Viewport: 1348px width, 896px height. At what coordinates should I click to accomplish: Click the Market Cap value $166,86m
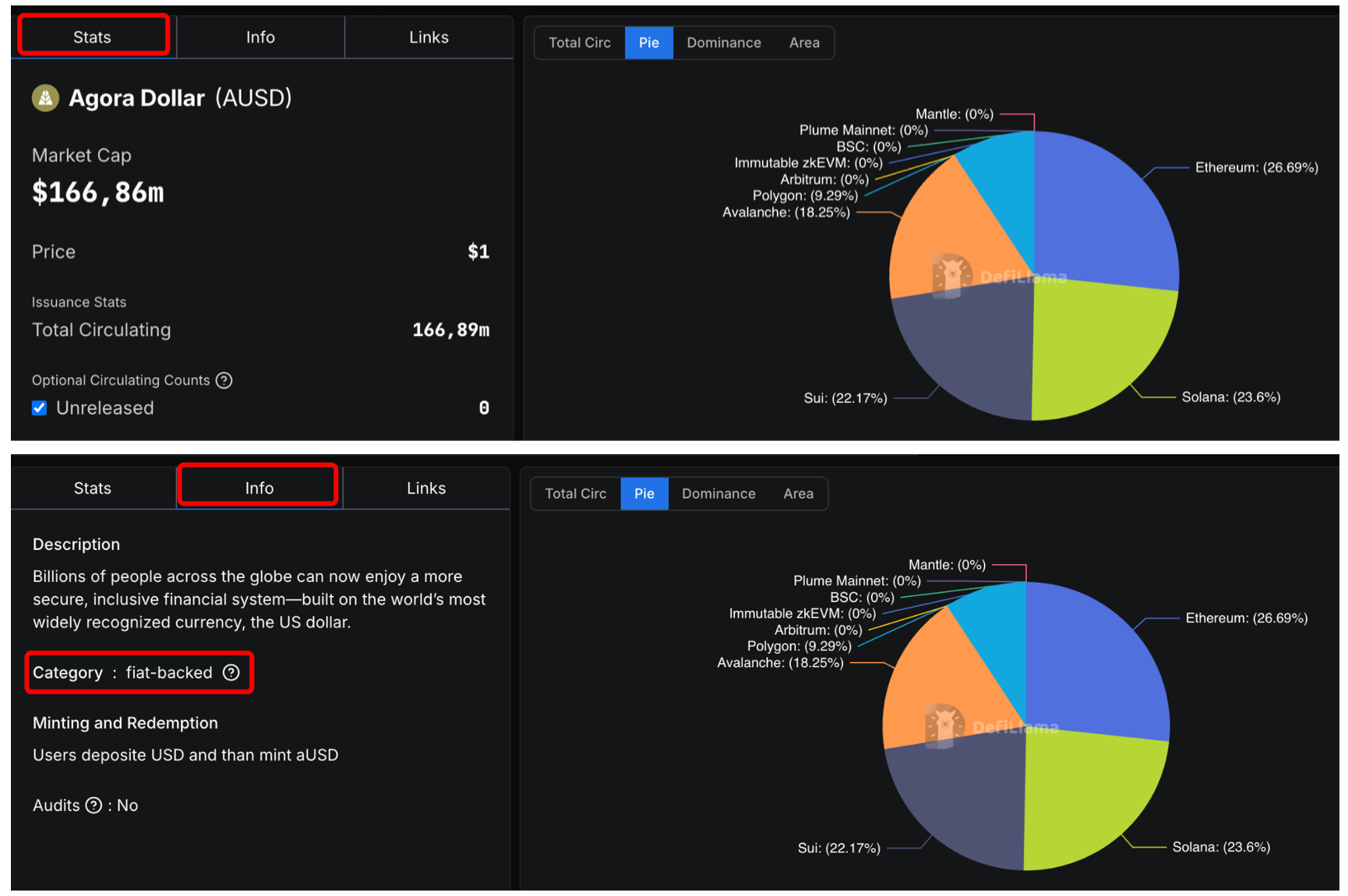click(98, 192)
